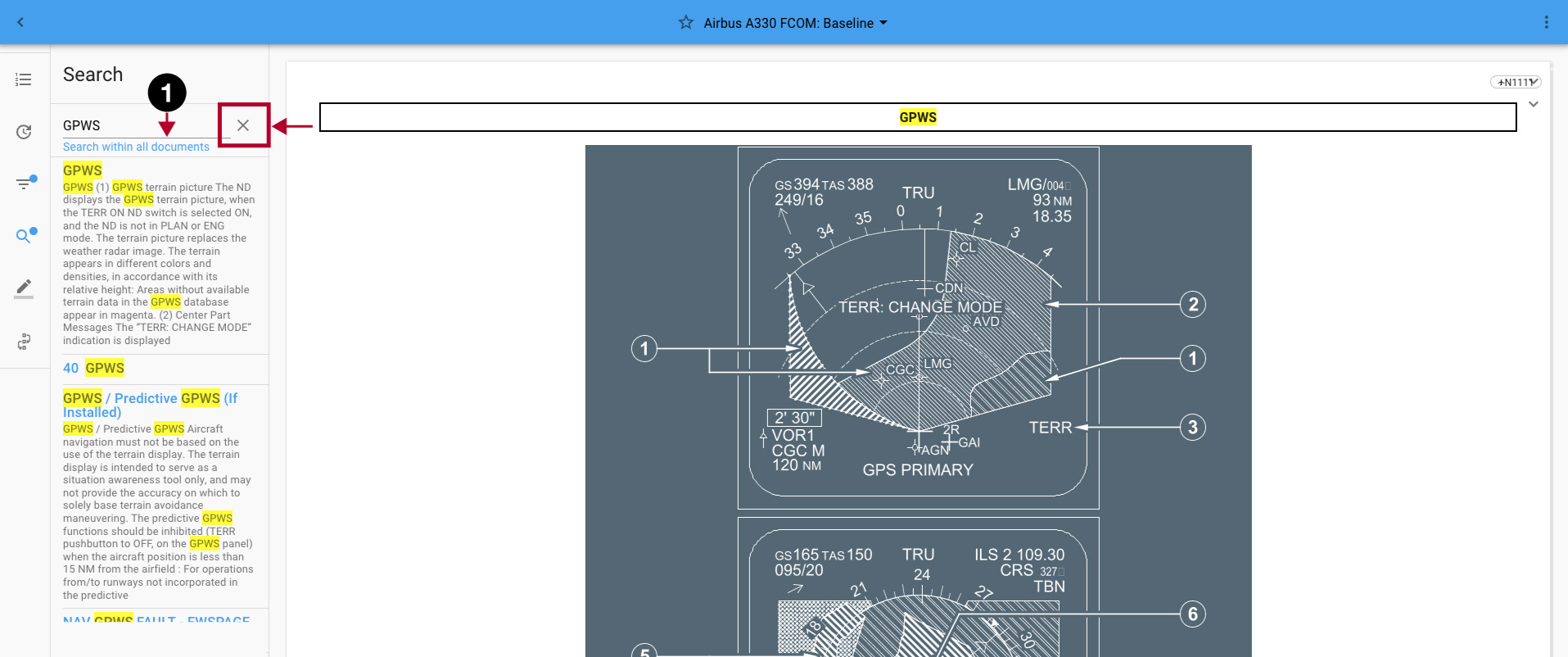
Task: Click the 'TERR: CHANGE MODE' navigation display diagram
Action: tap(918, 328)
